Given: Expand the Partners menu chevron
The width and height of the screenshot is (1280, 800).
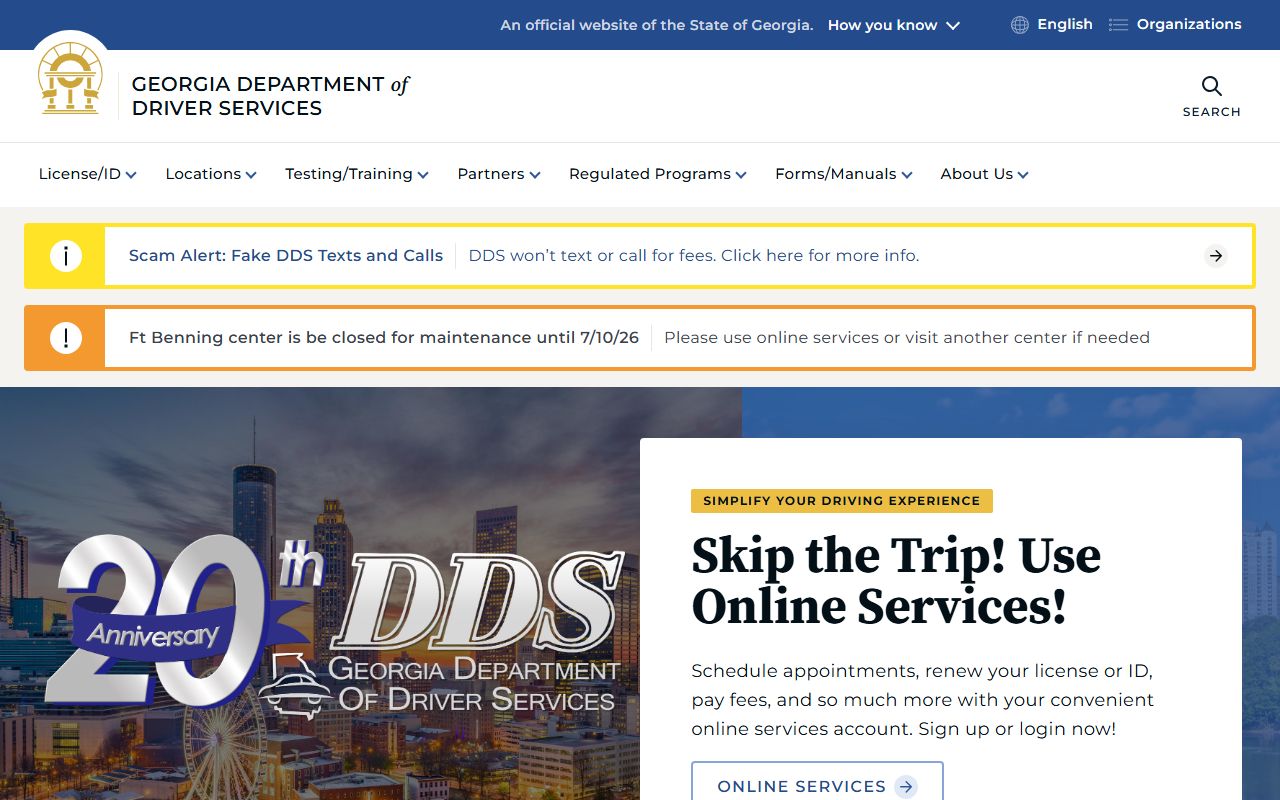Looking at the screenshot, I should point(535,175).
